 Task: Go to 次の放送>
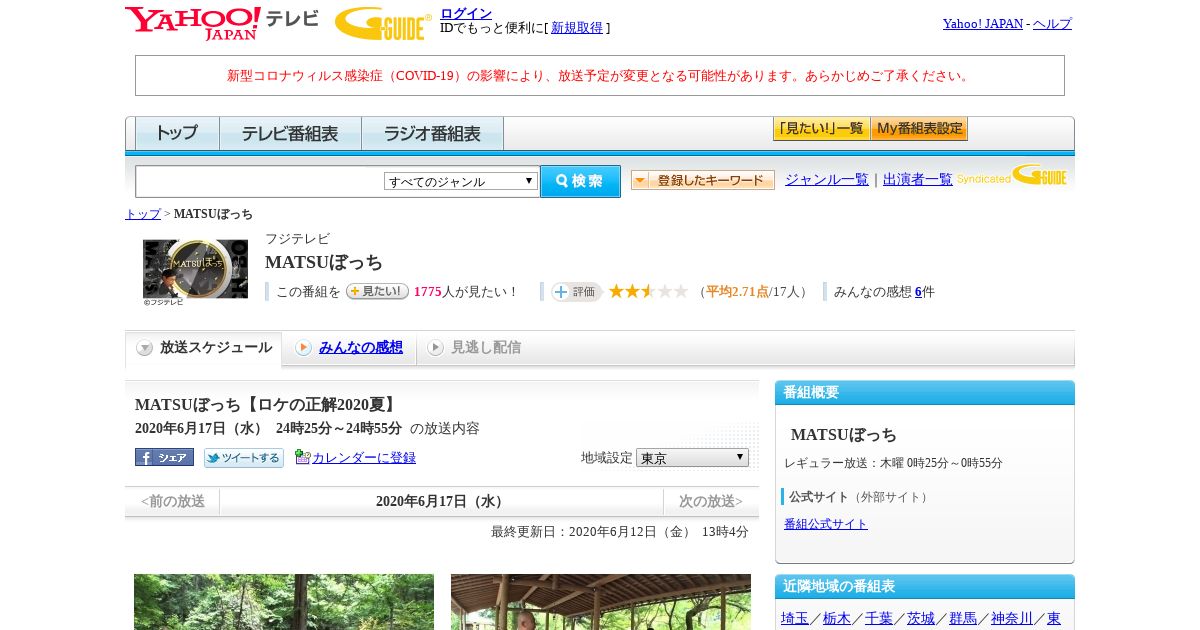coord(711,502)
